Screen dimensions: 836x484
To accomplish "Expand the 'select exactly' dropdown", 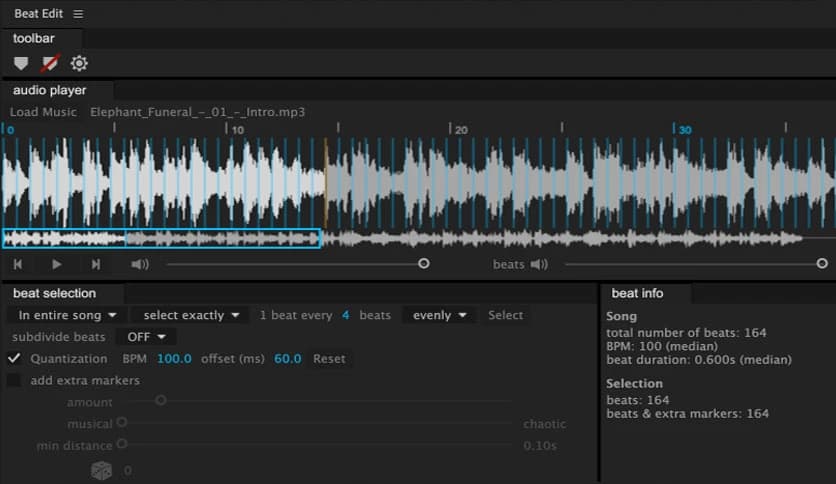I will 190,315.
